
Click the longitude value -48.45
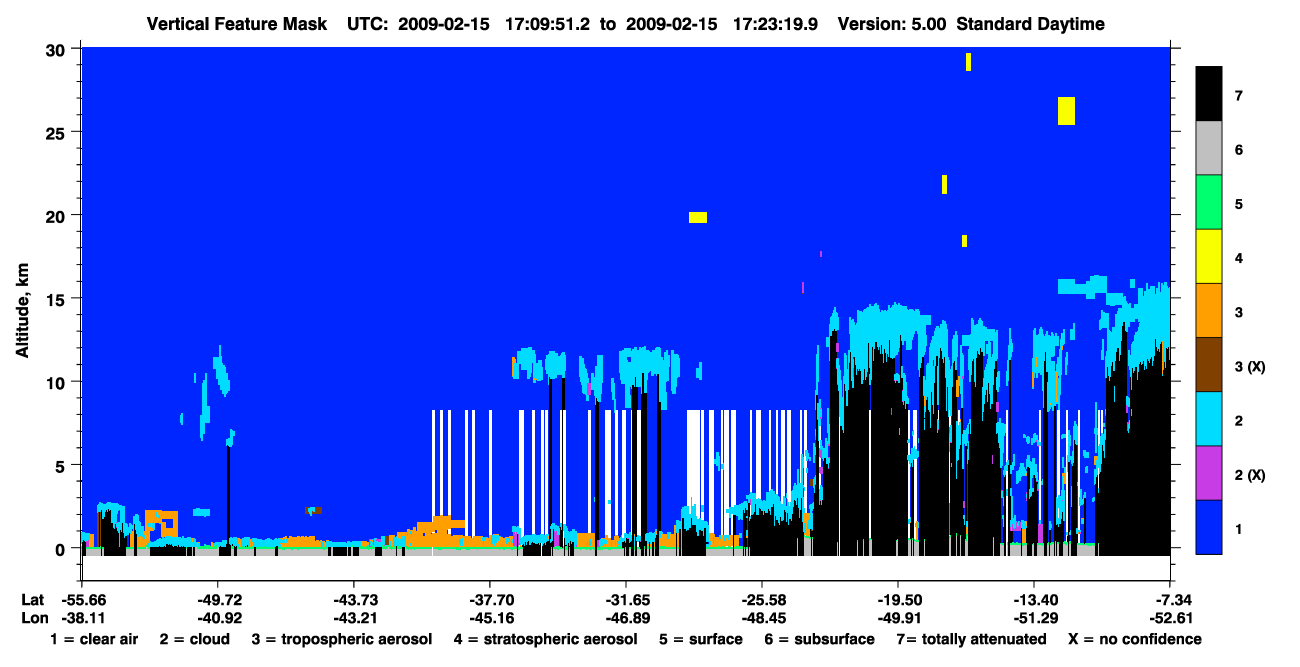click(761, 618)
